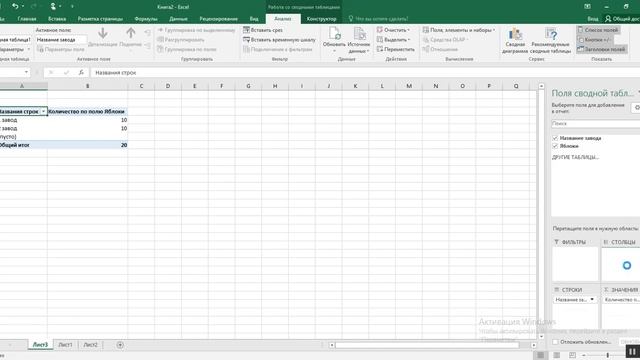Select sheet tab Лист3
This screenshot has height=360, width=640.
pyautogui.click(x=40, y=345)
